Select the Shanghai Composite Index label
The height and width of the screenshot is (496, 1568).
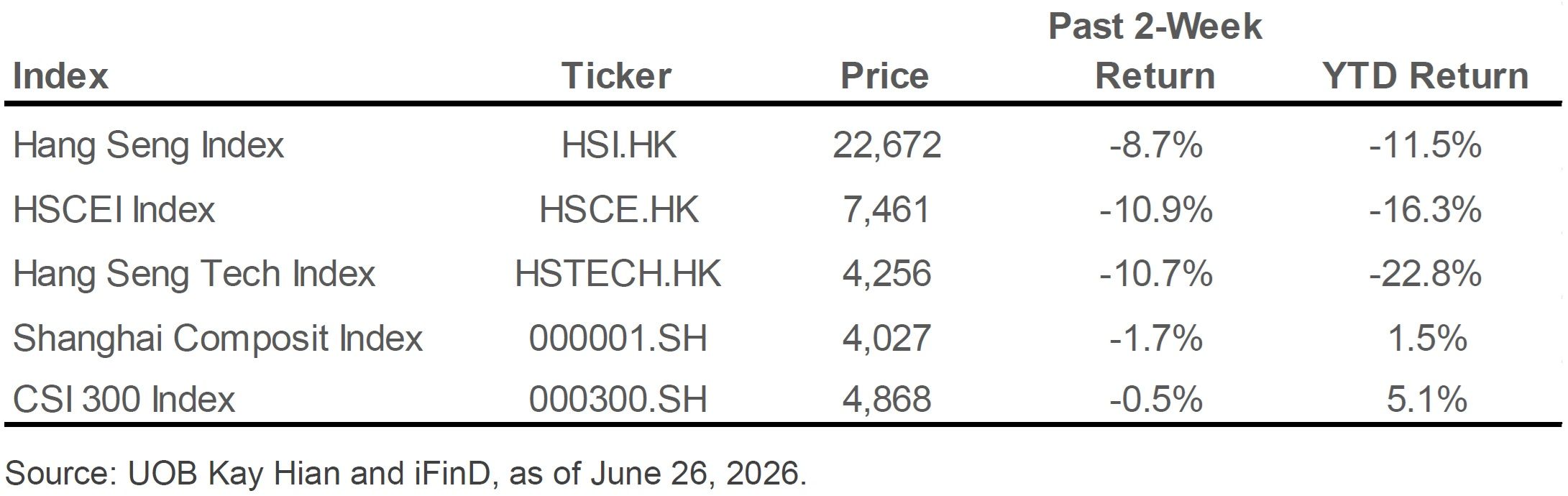click(x=218, y=339)
